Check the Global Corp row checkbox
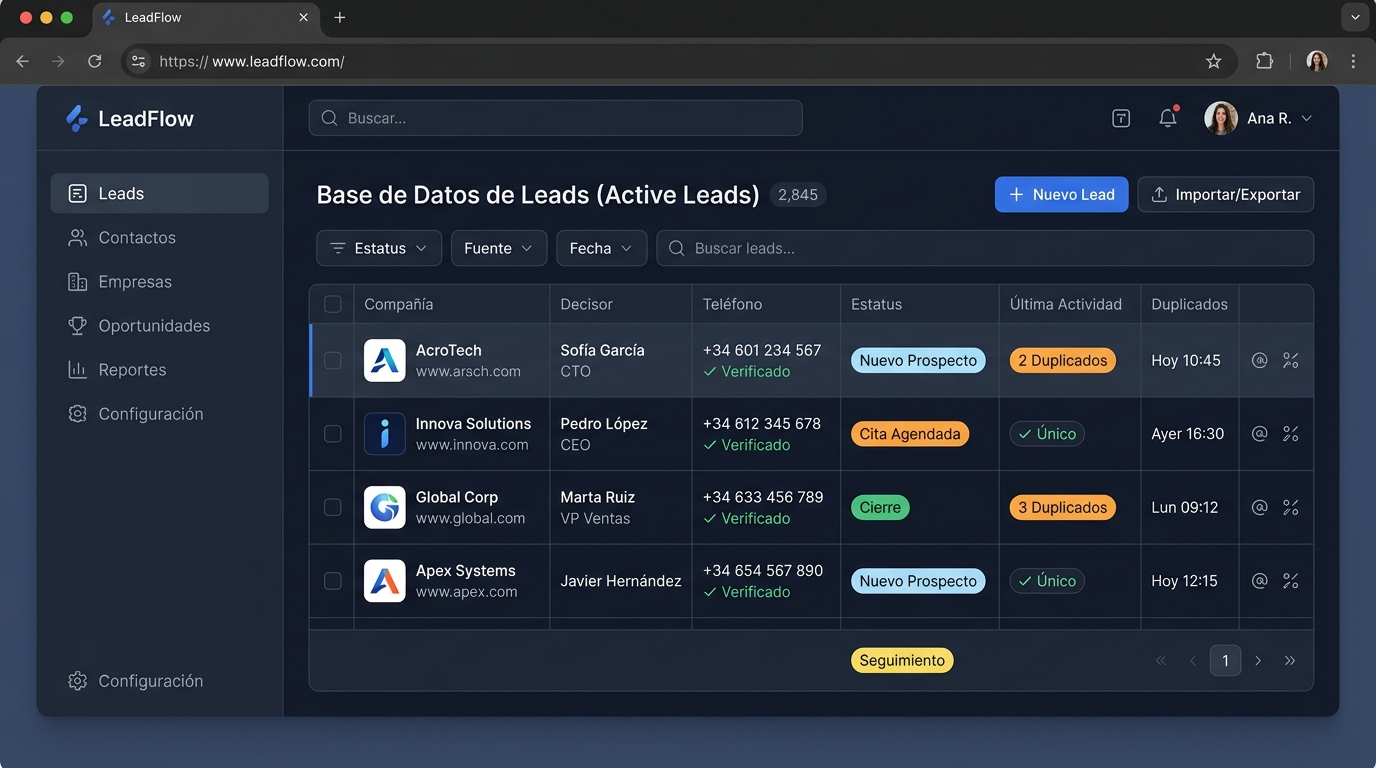Screen dimensions: 1376x768 (333, 507)
